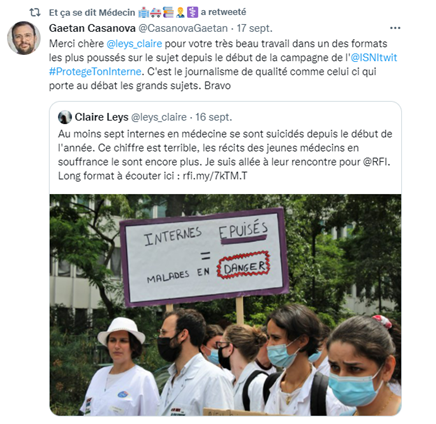Click the medical symbol emoji icon
436x424 pixels.
pyautogui.click(x=192, y=13)
